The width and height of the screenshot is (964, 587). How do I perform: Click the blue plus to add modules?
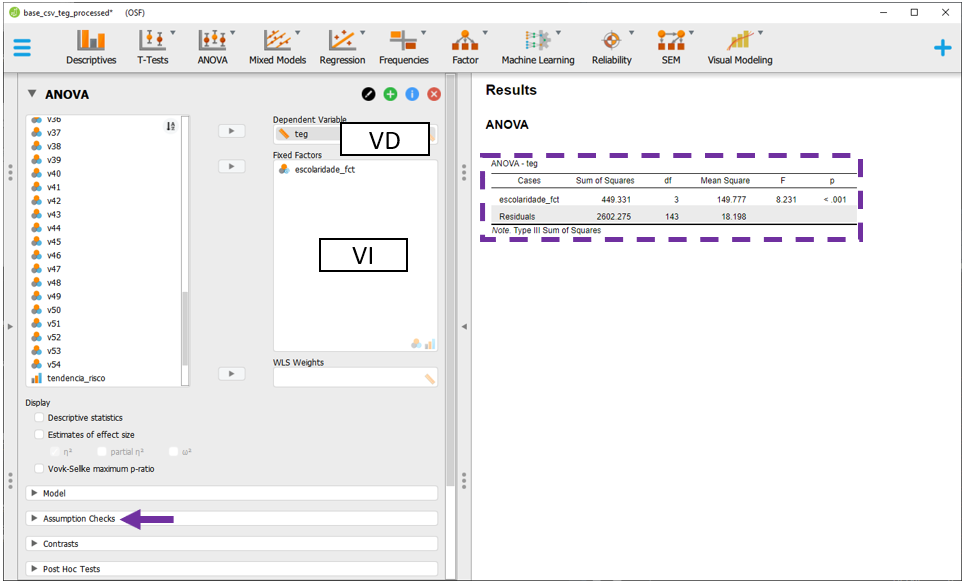pyautogui.click(x=942, y=47)
